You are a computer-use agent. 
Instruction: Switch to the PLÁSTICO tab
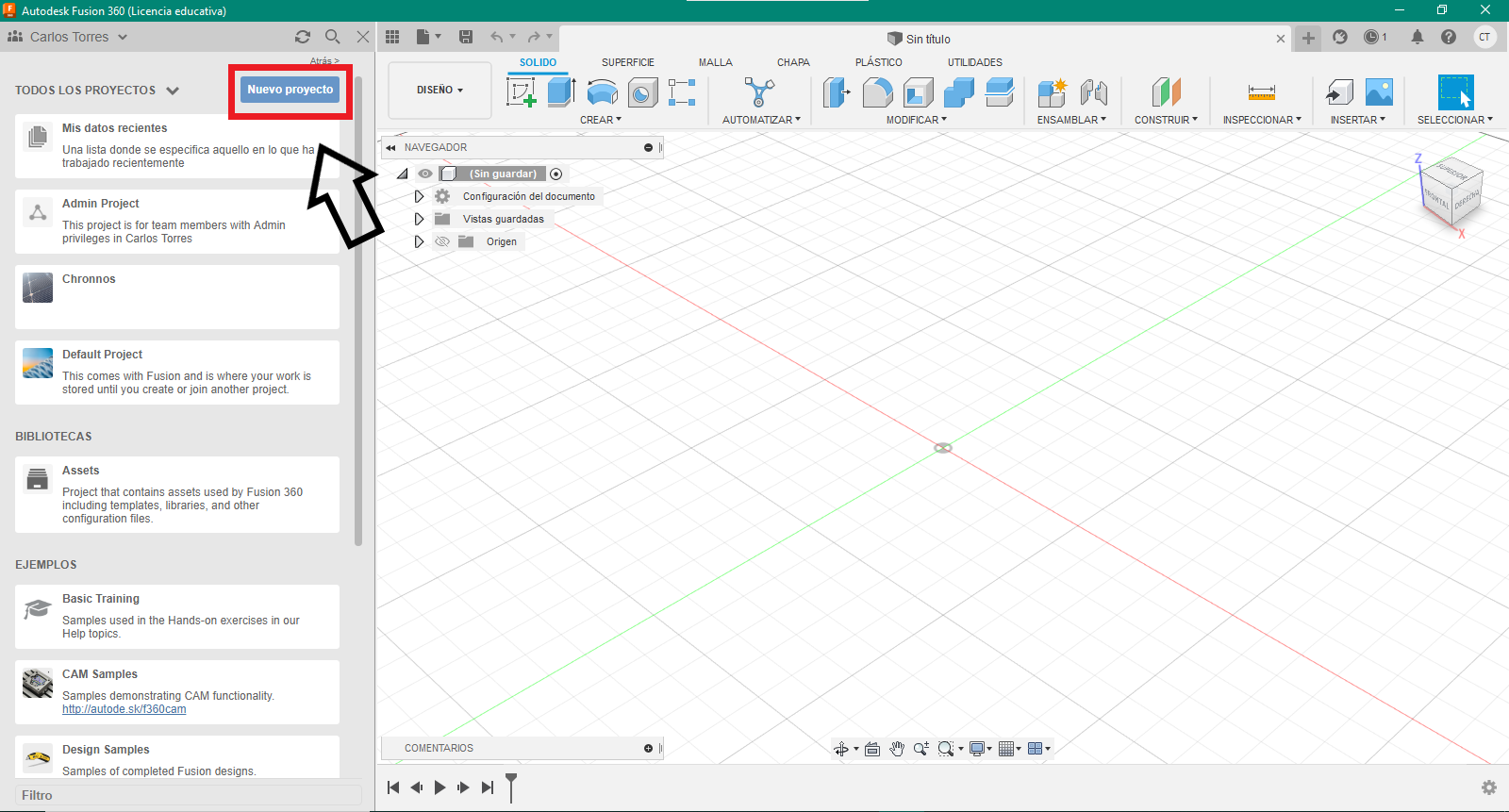click(879, 62)
